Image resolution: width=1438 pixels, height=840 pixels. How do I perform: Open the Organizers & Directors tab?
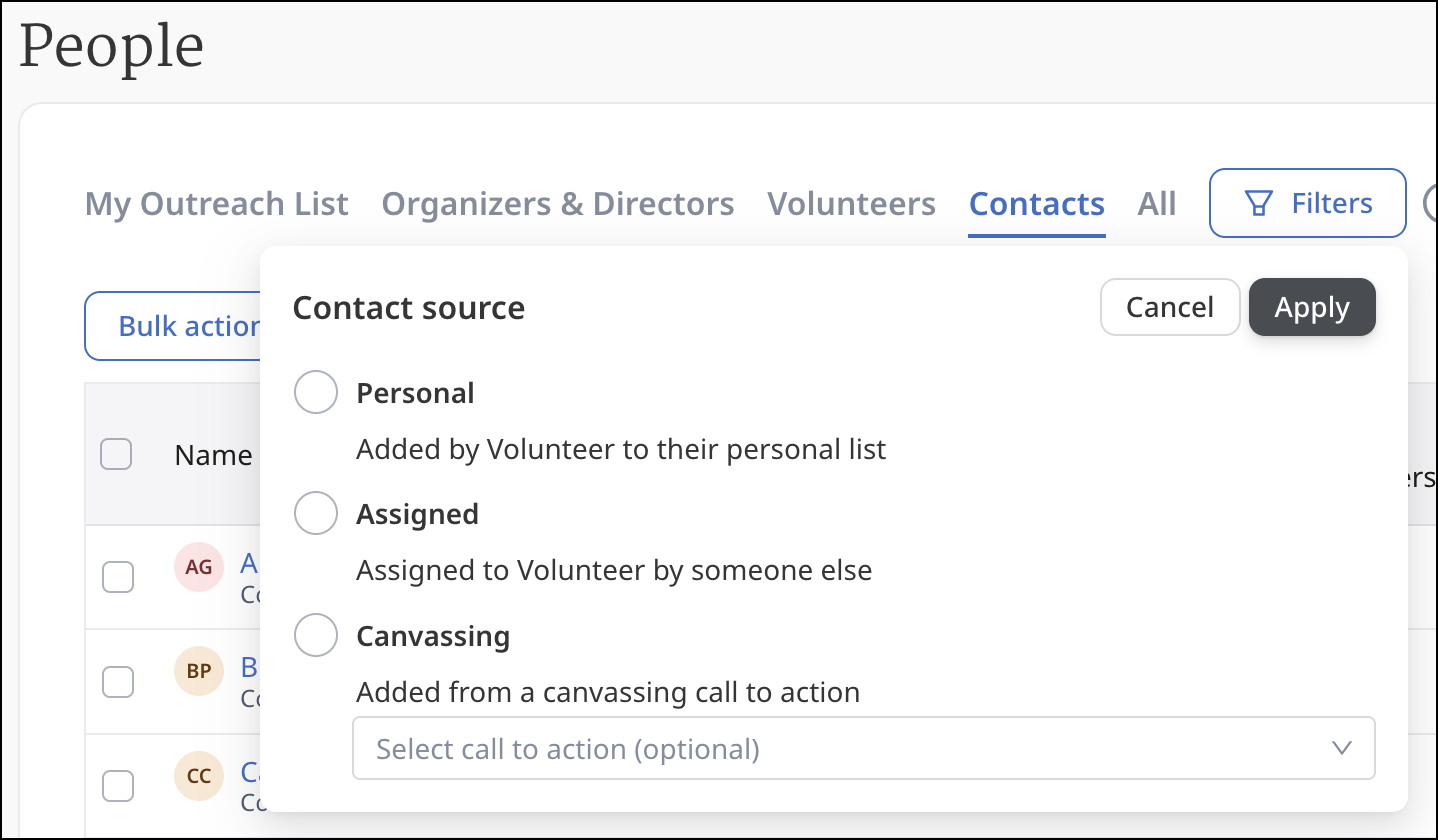pyautogui.click(x=558, y=204)
